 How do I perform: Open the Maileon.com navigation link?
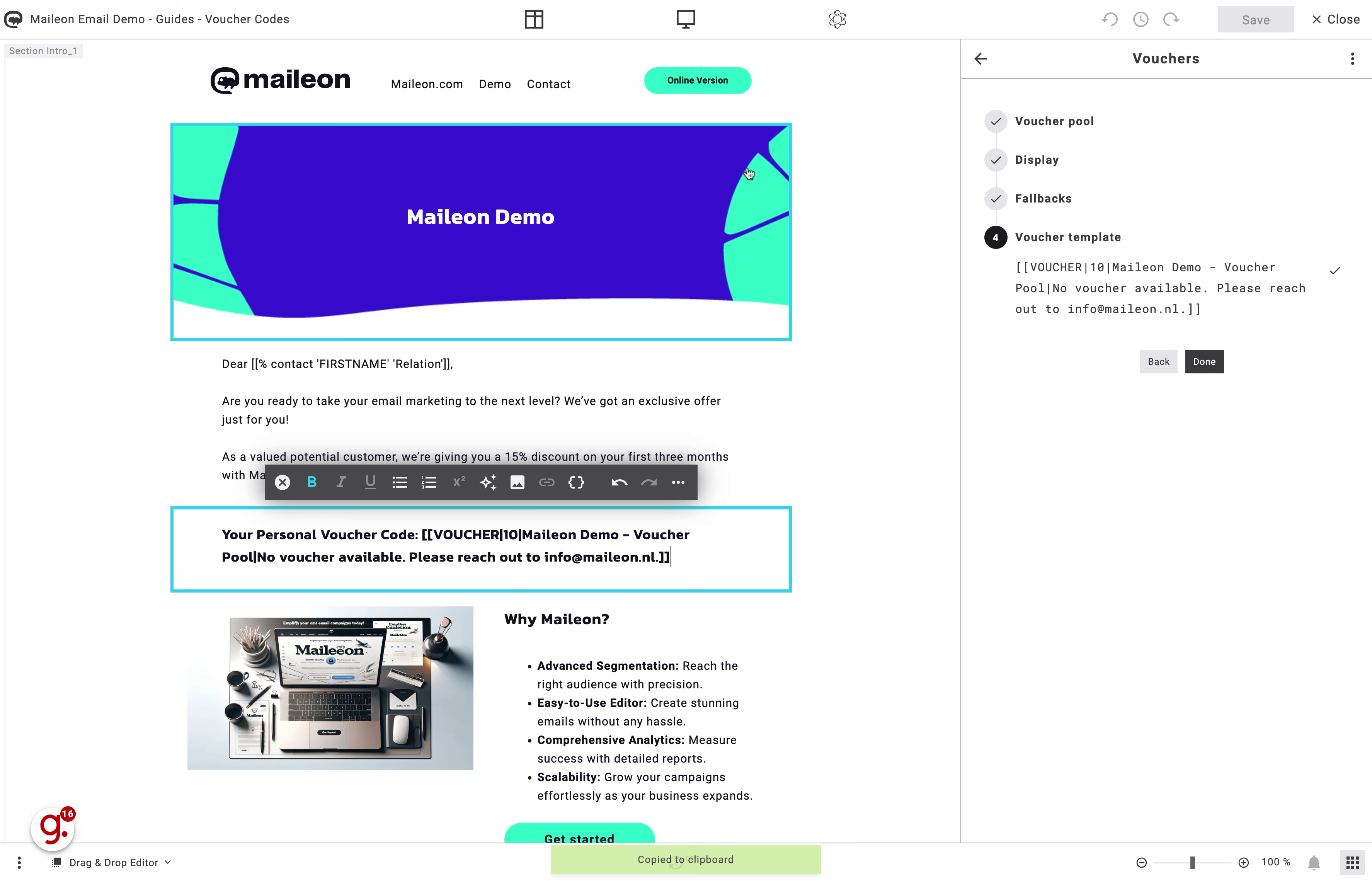(427, 84)
